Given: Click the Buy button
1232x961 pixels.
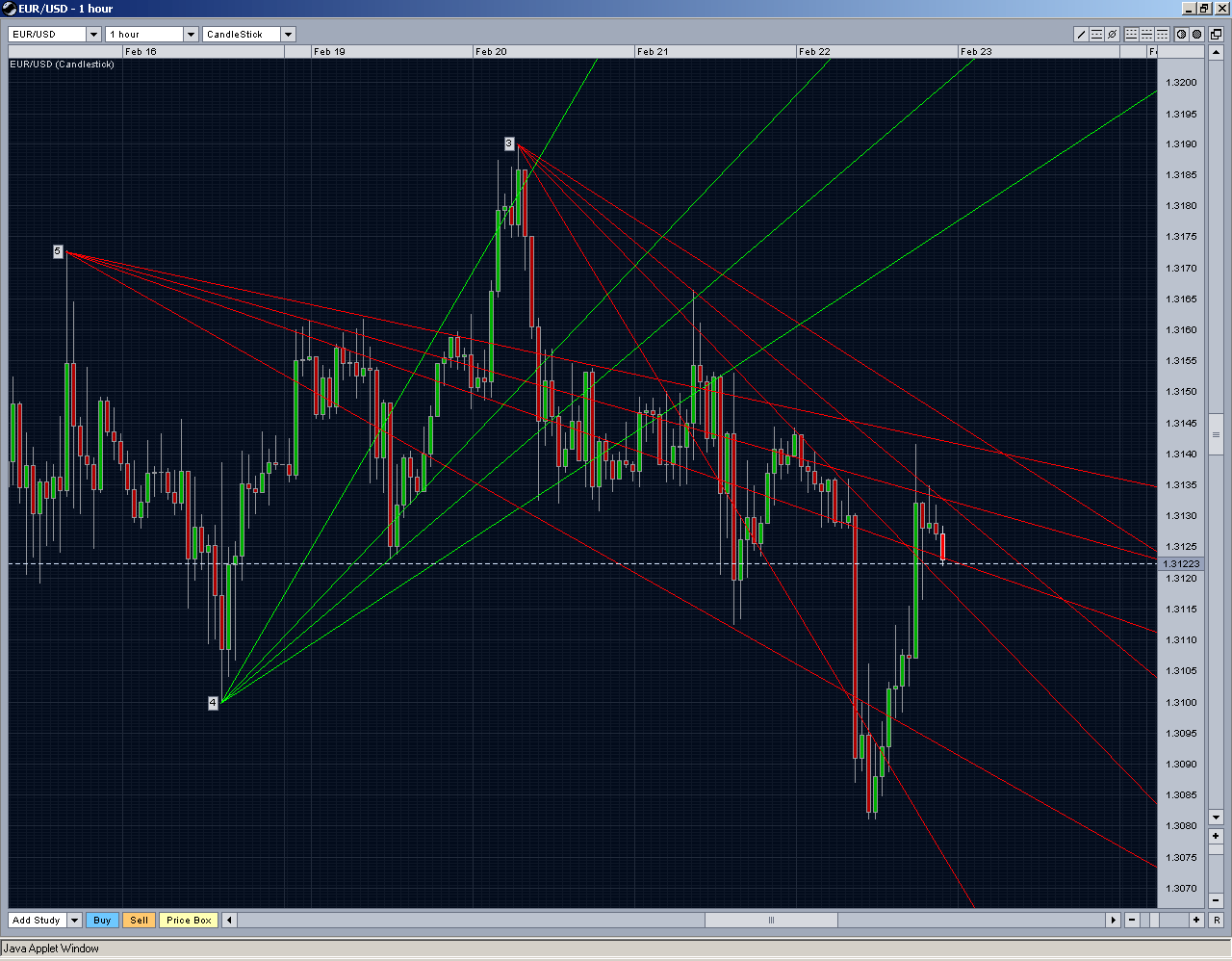Looking at the screenshot, I should 102,920.
